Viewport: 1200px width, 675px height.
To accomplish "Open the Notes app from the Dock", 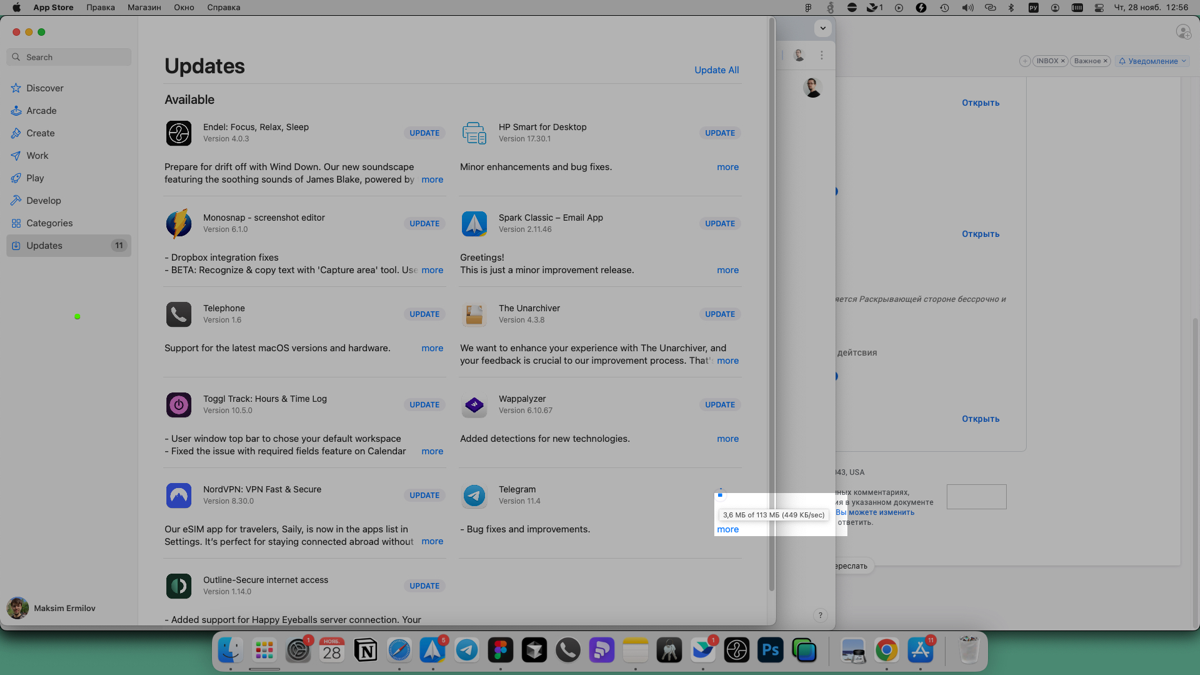I will [x=635, y=650].
